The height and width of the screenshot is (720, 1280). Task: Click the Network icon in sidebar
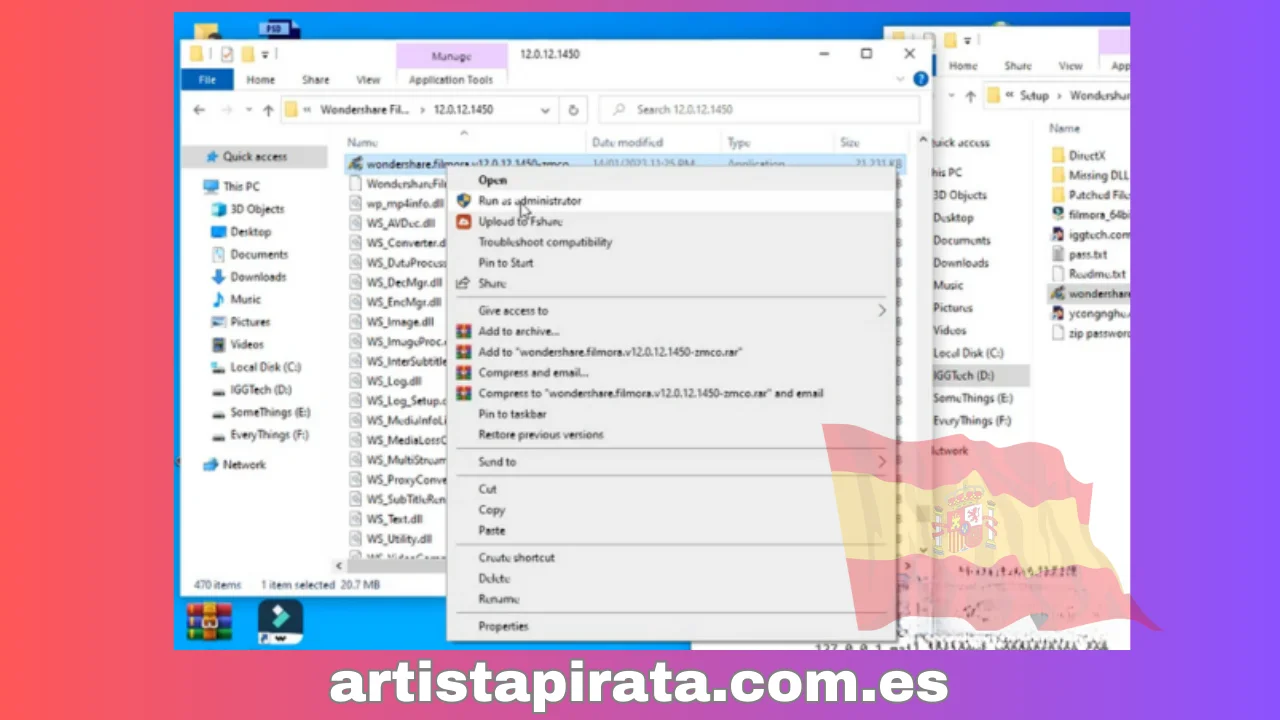[x=210, y=465]
